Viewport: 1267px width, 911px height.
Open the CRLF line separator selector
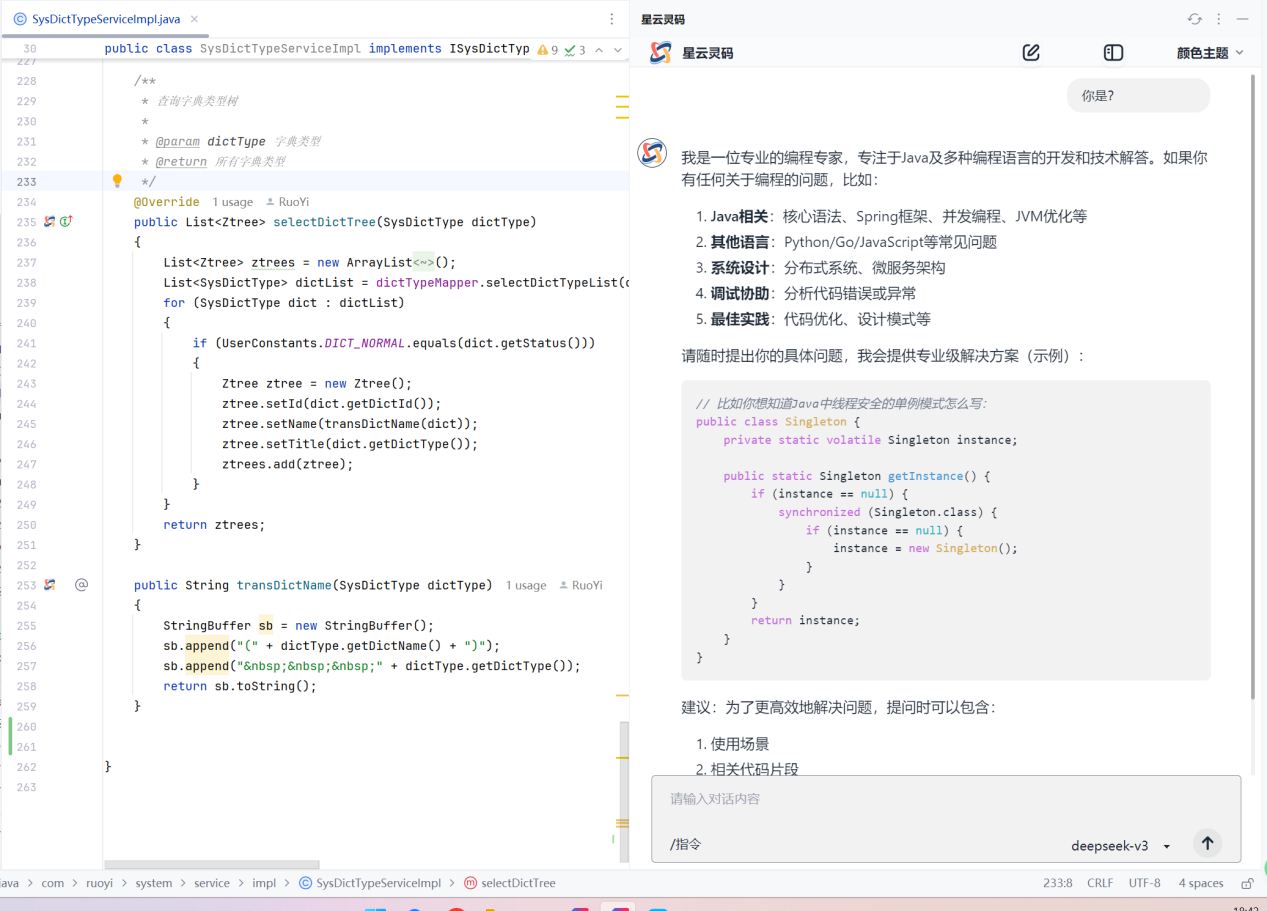click(x=1100, y=883)
